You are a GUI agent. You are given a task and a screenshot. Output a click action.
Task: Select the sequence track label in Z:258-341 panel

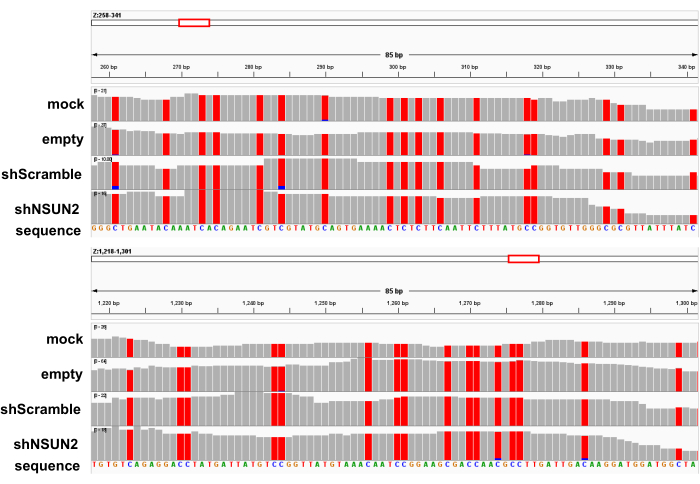click(x=48, y=231)
